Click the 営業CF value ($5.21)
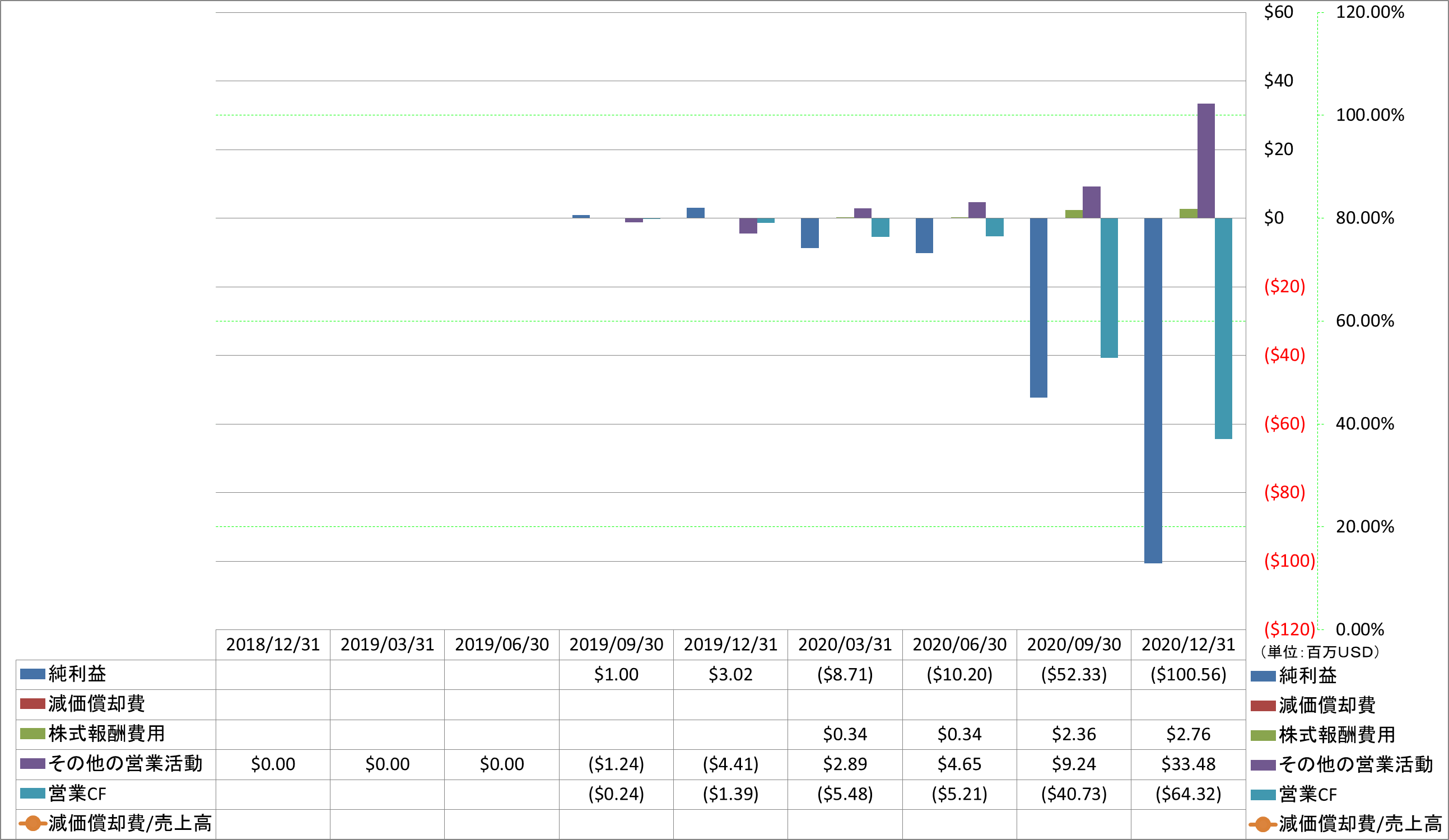 click(959, 794)
